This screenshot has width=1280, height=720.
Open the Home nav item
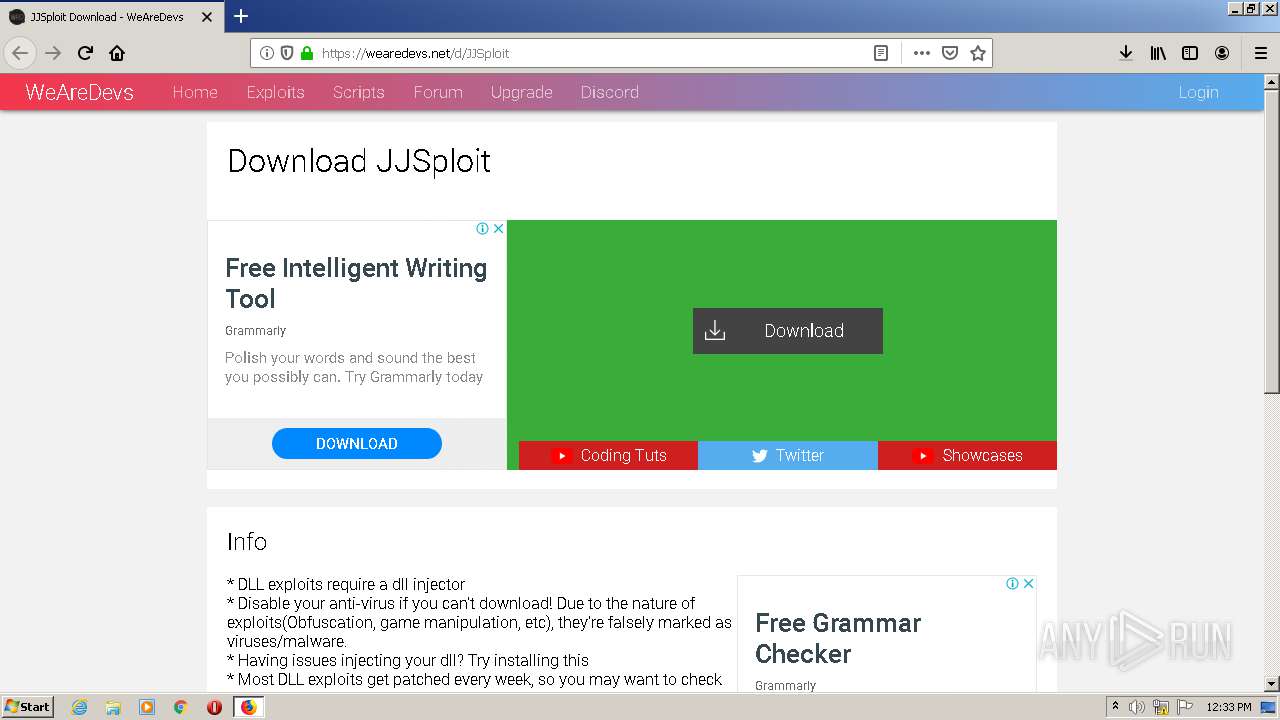tap(195, 92)
